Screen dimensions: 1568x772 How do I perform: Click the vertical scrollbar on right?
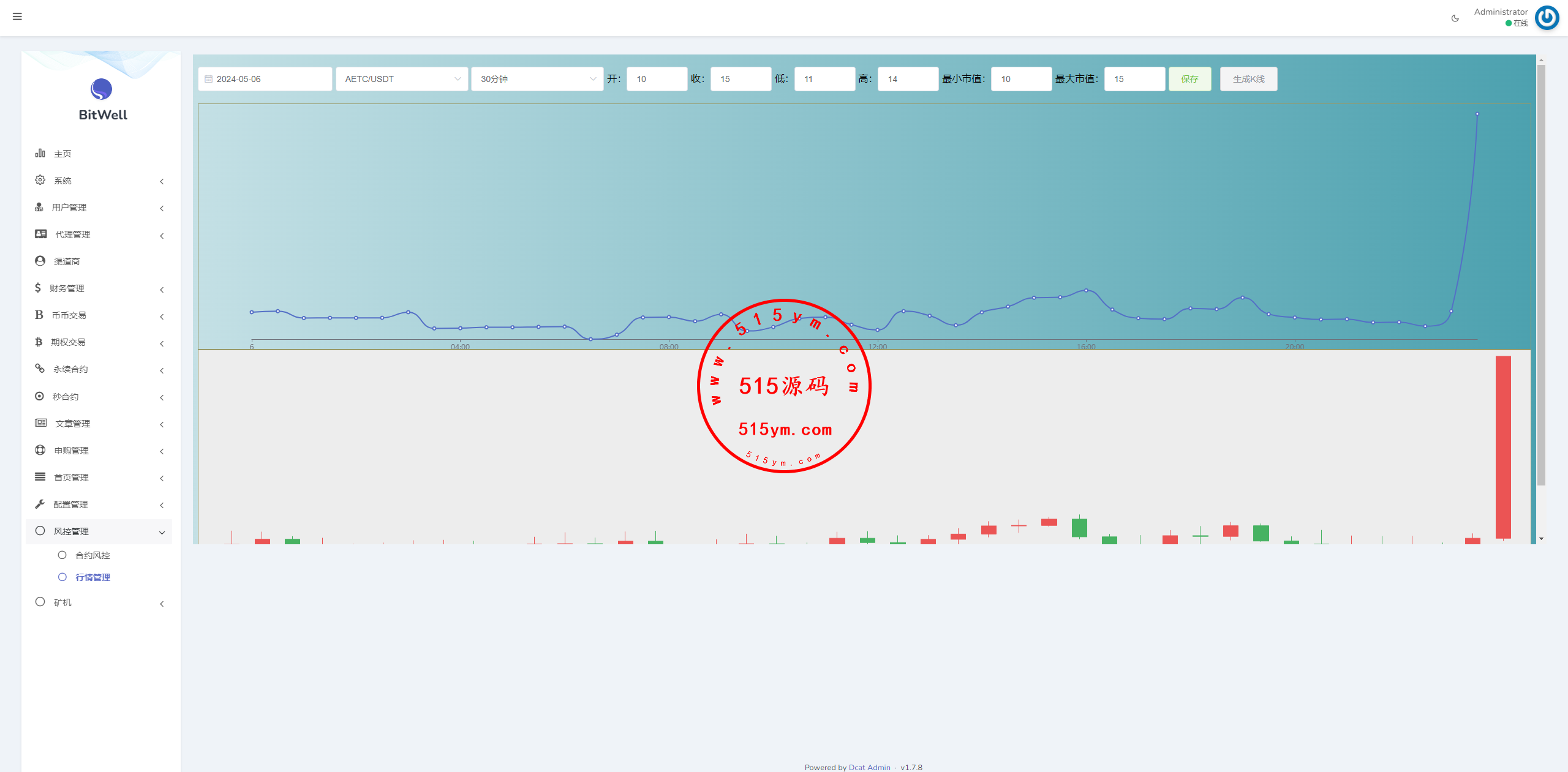(1541, 275)
